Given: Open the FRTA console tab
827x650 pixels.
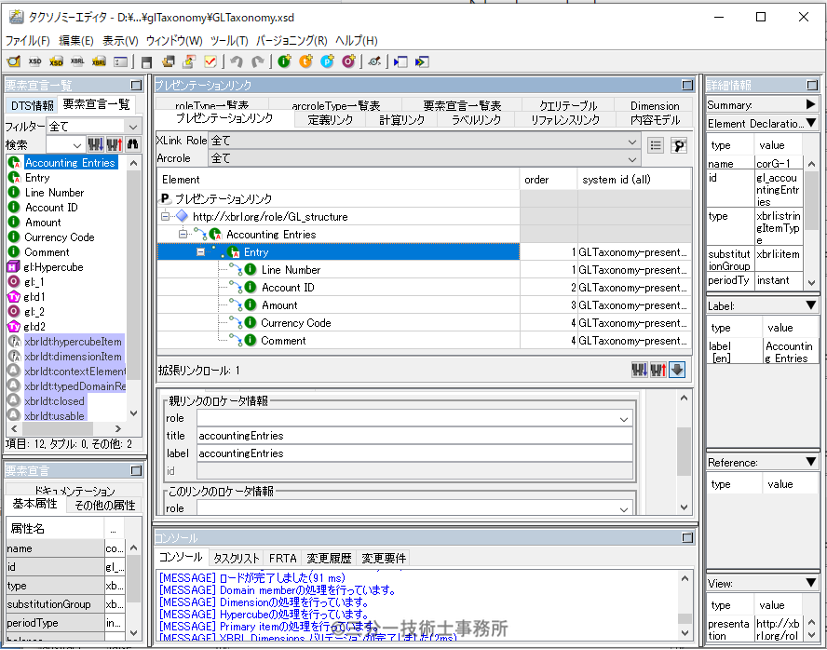Looking at the screenshot, I should click(x=283, y=558).
